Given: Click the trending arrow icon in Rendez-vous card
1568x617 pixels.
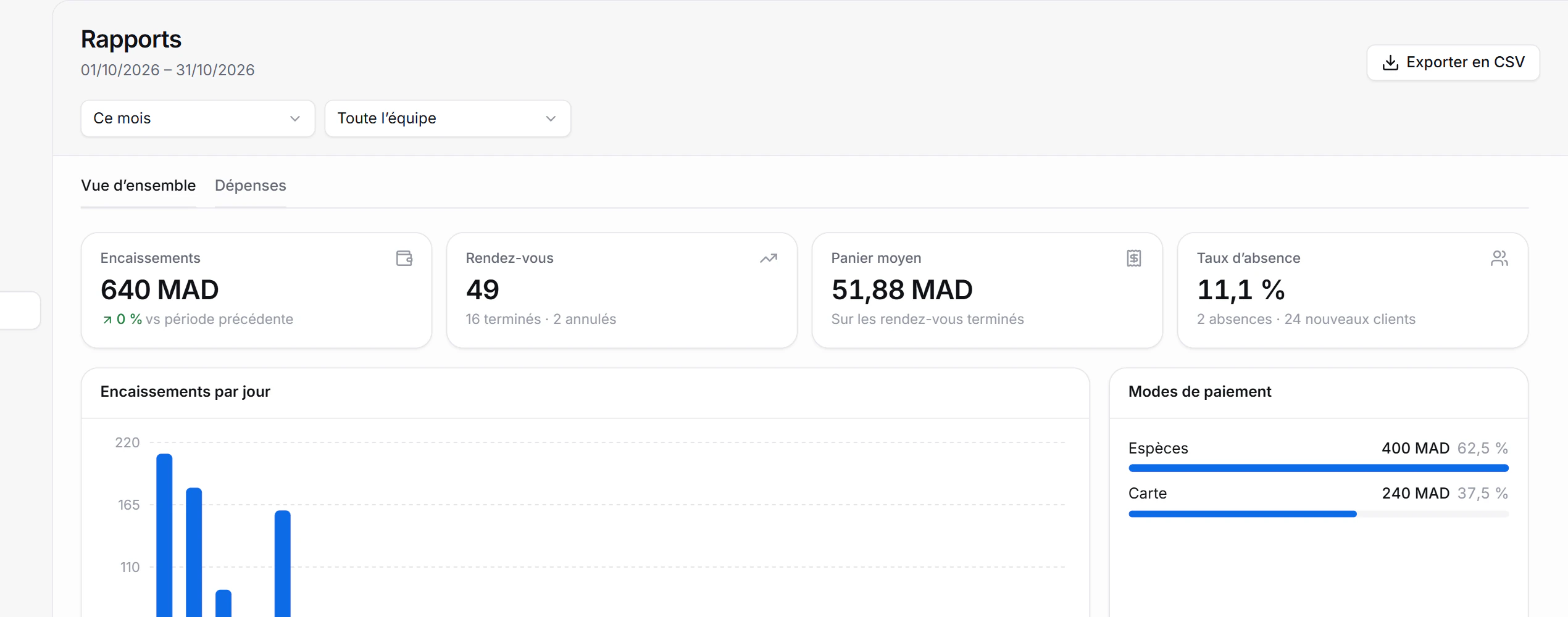Looking at the screenshot, I should click(x=769, y=258).
